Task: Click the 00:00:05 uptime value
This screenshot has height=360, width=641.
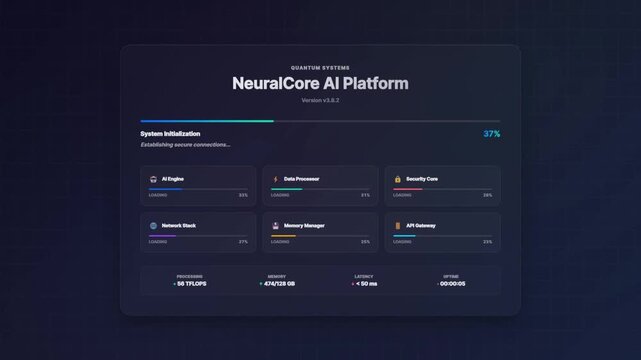Action: (453, 284)
